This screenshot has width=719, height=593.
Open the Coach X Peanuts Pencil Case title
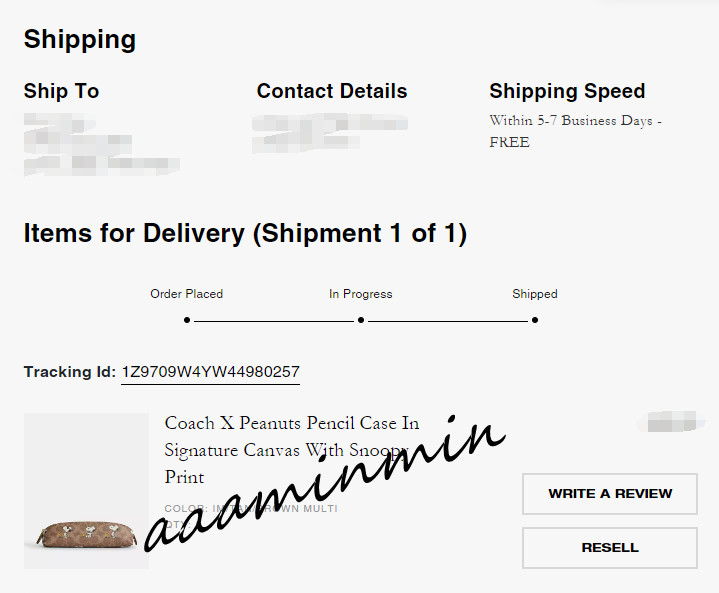291,449
